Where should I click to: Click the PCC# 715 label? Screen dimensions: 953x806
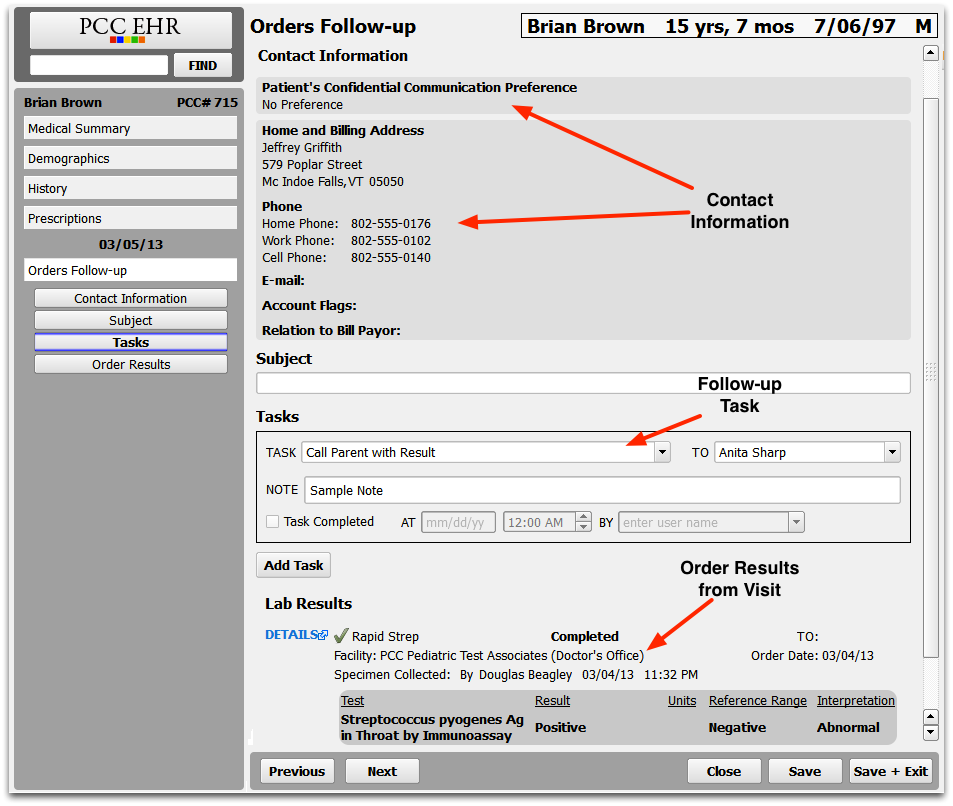pos(207,102)
